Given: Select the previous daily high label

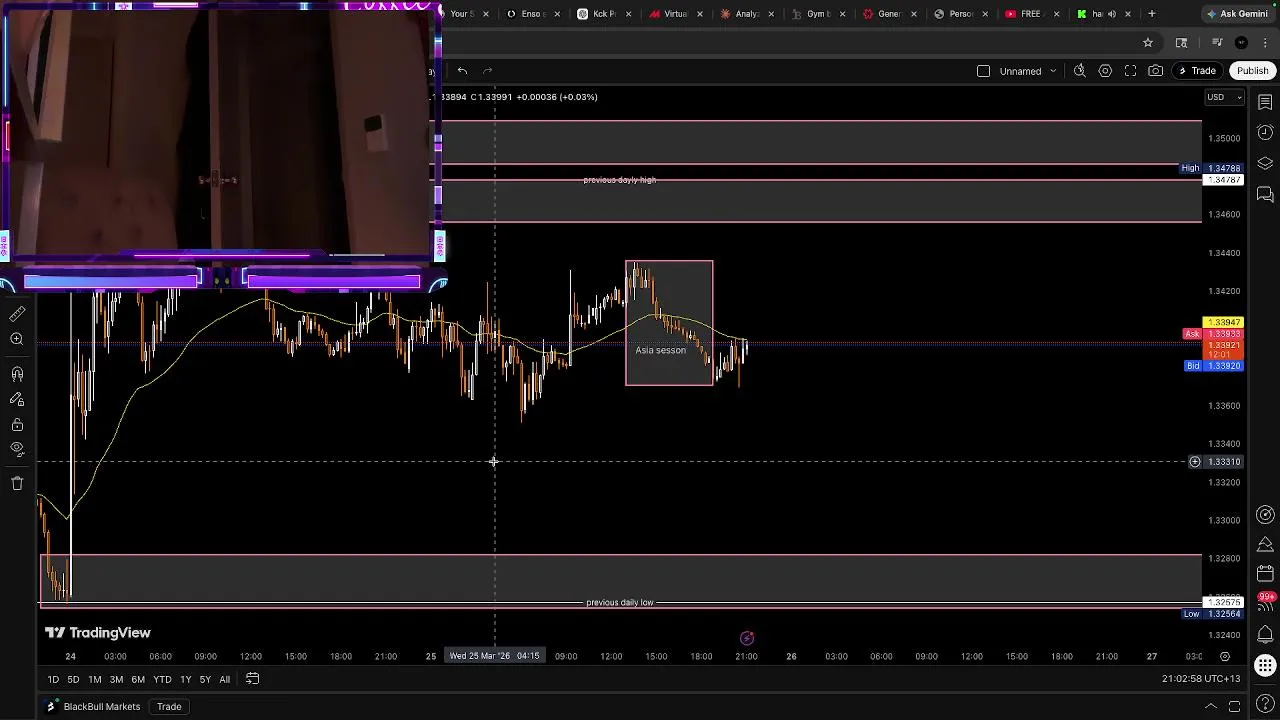Looking at the screenshot, I should coord(620,180).
